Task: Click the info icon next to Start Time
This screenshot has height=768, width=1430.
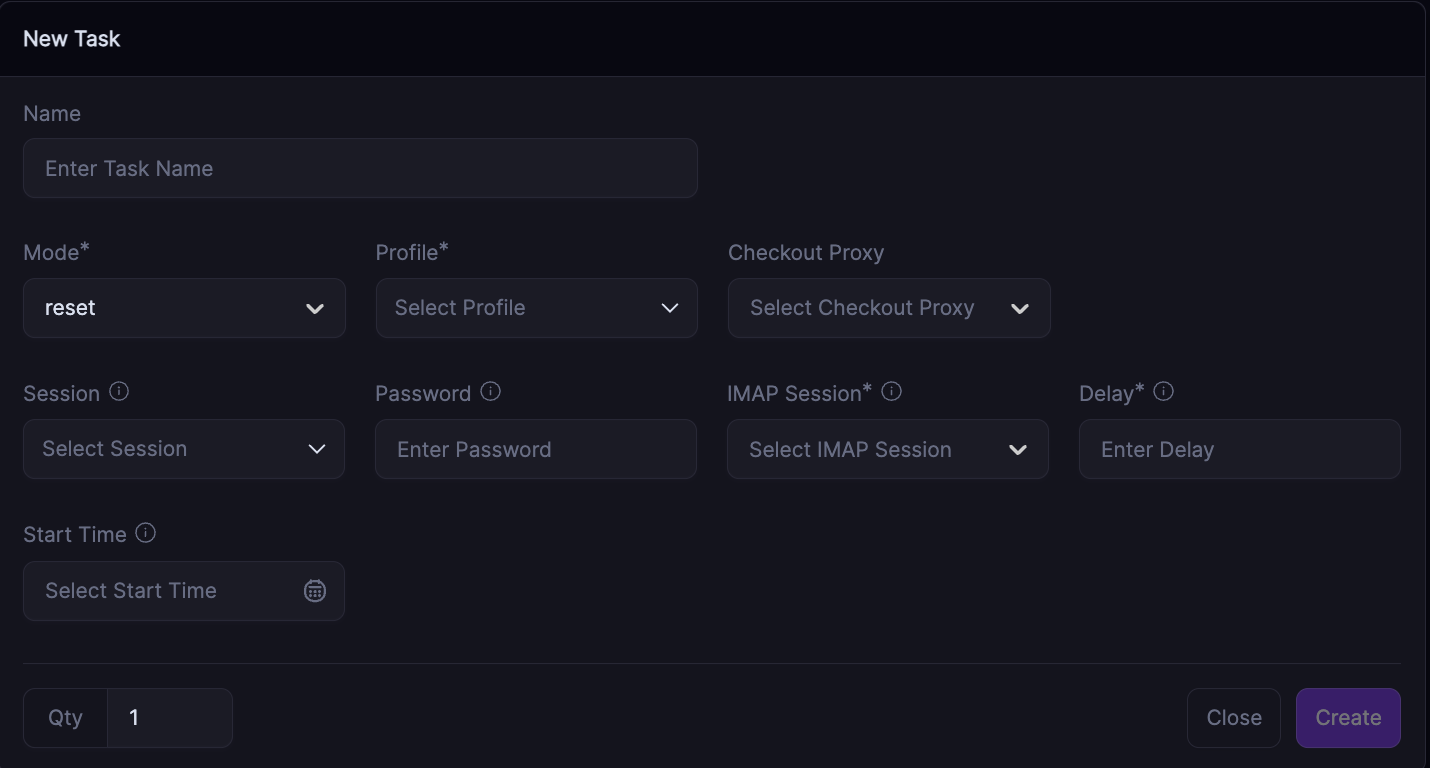Action: [x=145, y=533]
